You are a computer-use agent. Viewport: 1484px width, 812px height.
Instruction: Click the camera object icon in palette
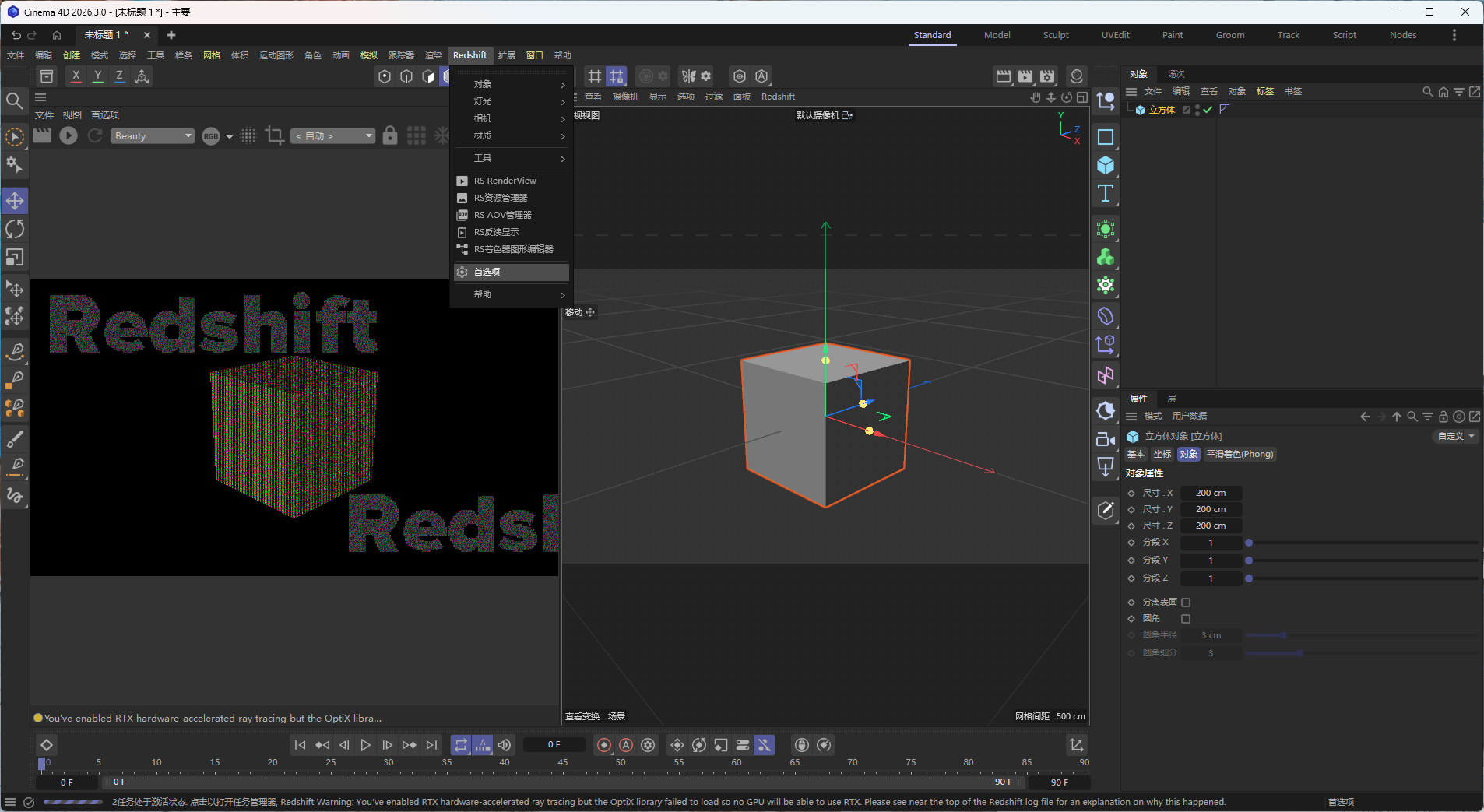pos(1106,439)
